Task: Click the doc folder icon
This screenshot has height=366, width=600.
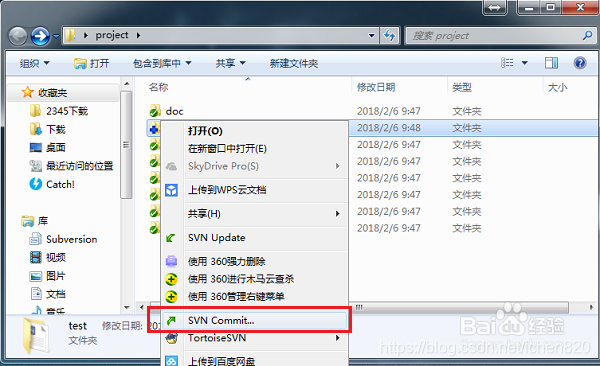Action: [x=155, y=111]
